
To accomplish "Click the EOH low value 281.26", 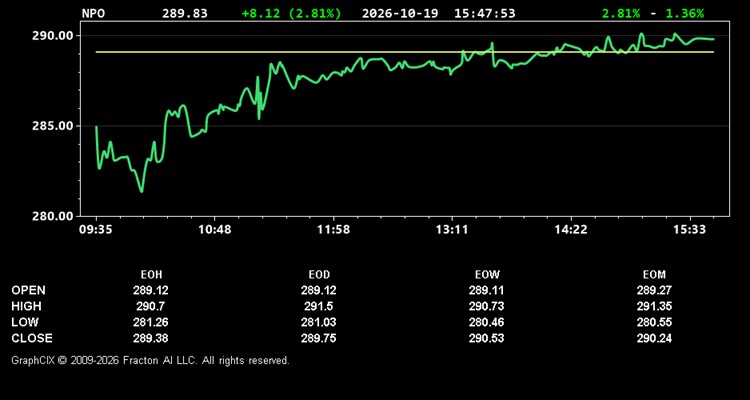I will (151, 322).
